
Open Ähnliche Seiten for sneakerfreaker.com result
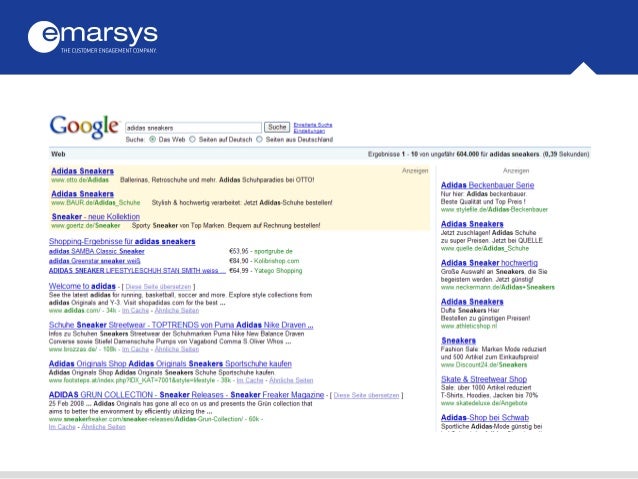103,427
